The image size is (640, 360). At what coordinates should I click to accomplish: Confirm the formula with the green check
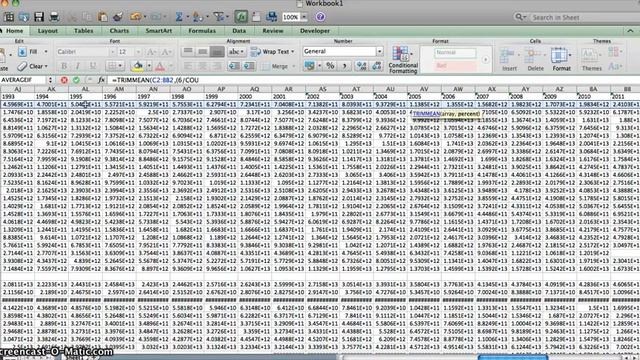76,80
